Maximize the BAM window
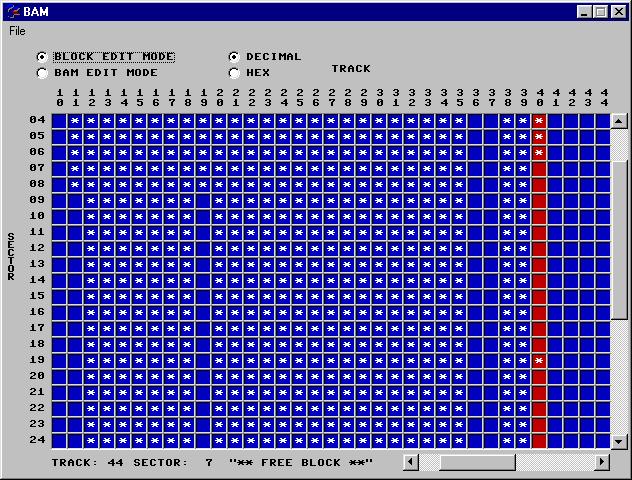 pos(601,11)
